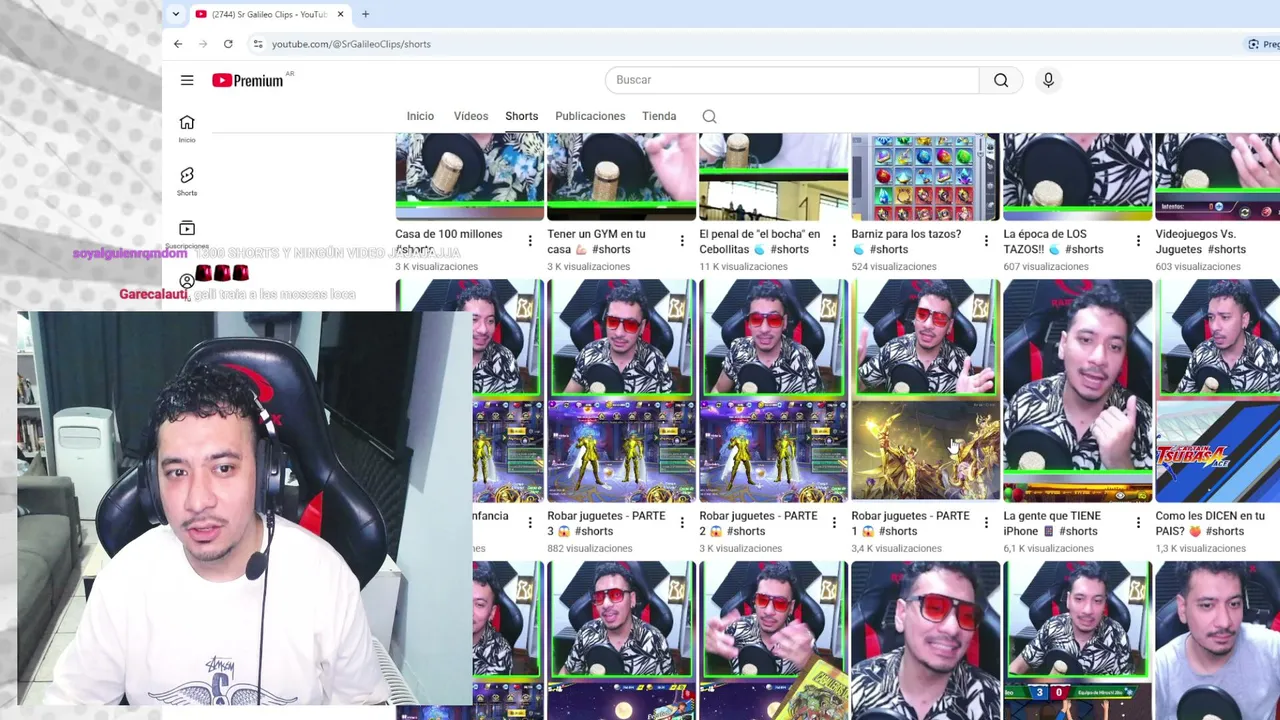Open more options for the Cebollitas short

click(834, 241)
